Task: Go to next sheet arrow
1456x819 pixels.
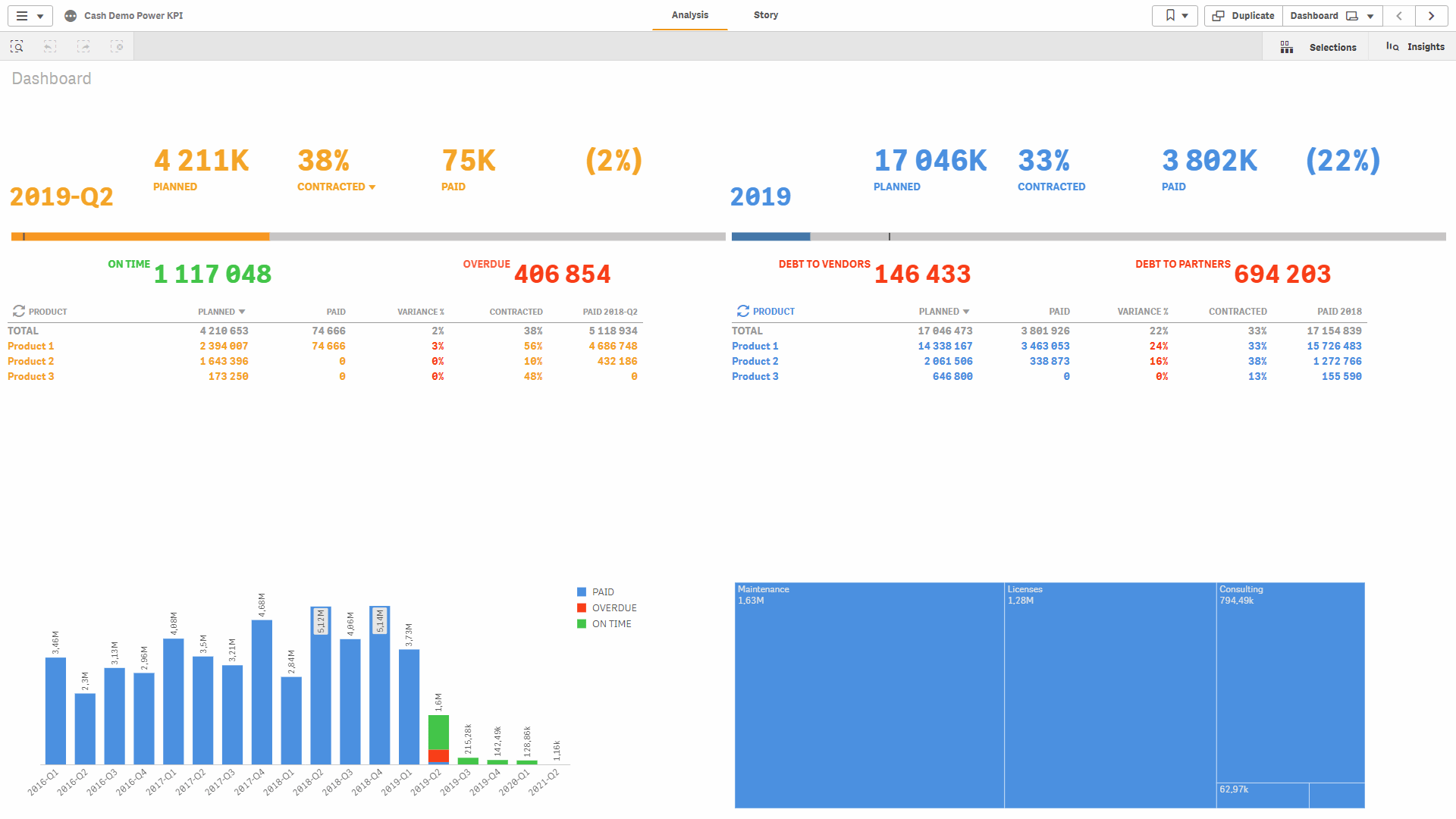Action: (1431, 16)
